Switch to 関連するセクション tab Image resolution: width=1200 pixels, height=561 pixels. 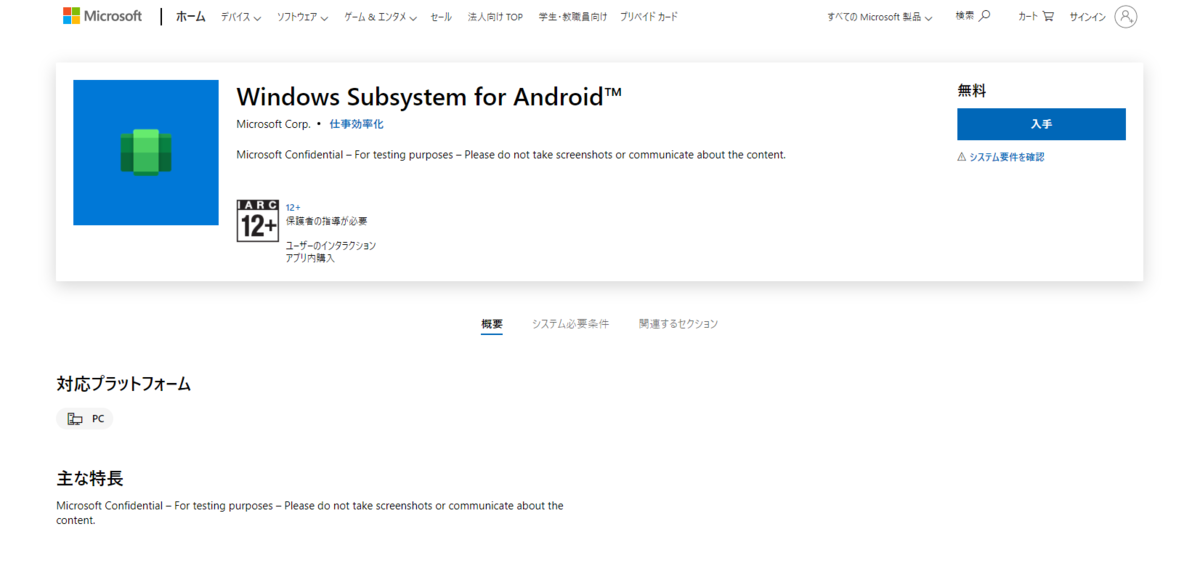[x=679, y=324]
